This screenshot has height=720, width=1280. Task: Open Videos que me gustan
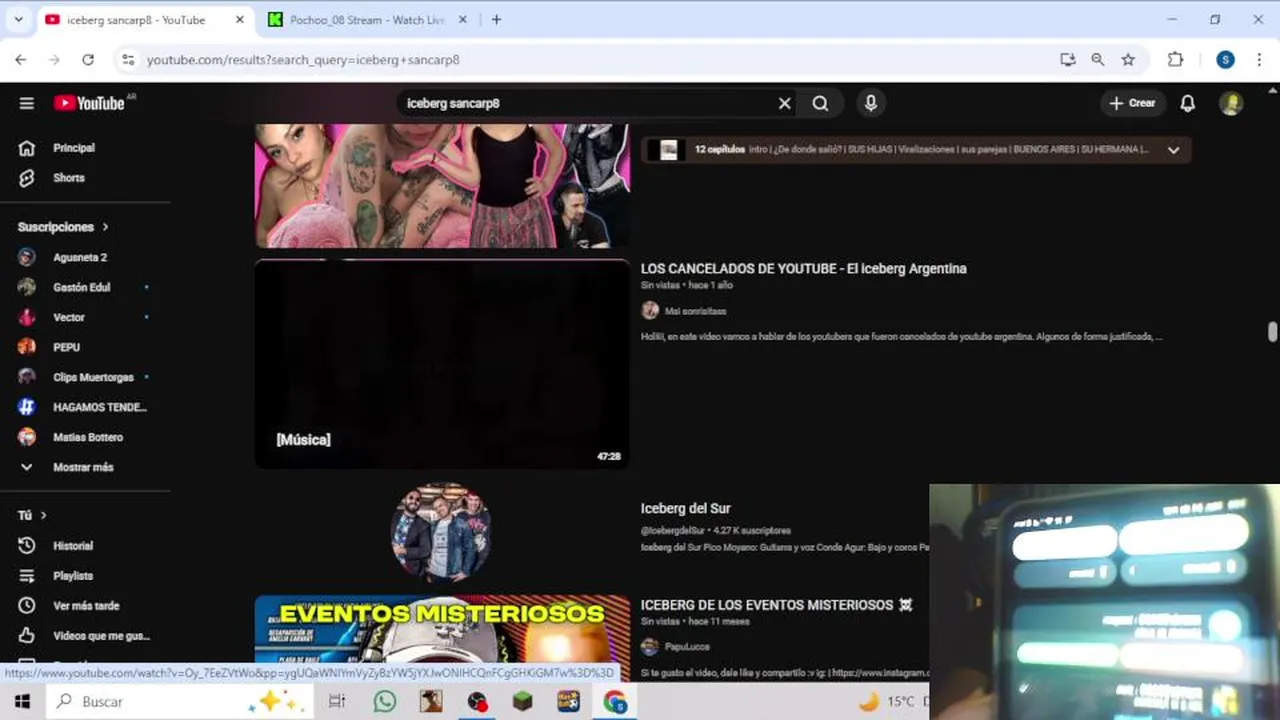pos(101,636)
